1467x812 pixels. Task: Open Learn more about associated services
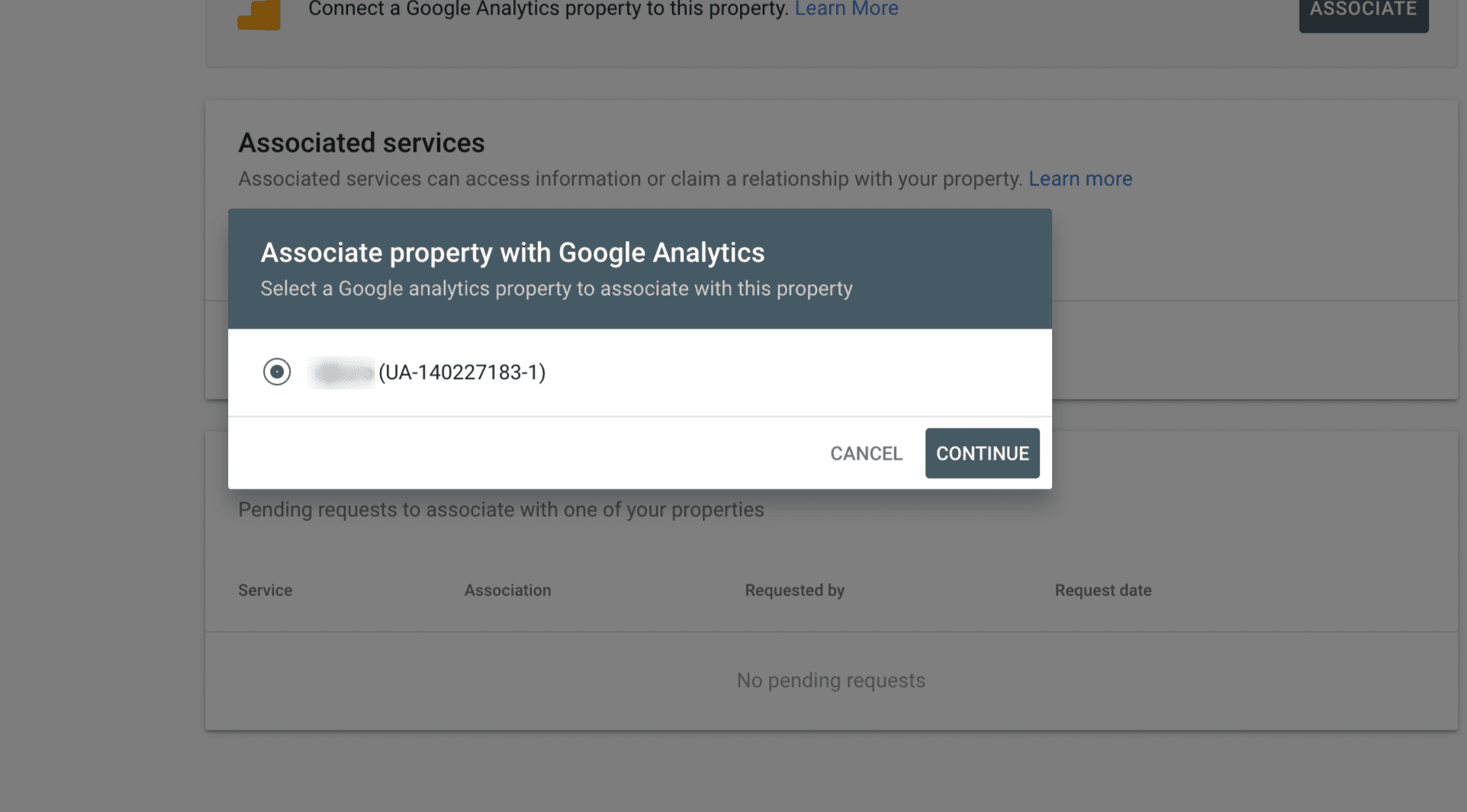[1080, 178]
